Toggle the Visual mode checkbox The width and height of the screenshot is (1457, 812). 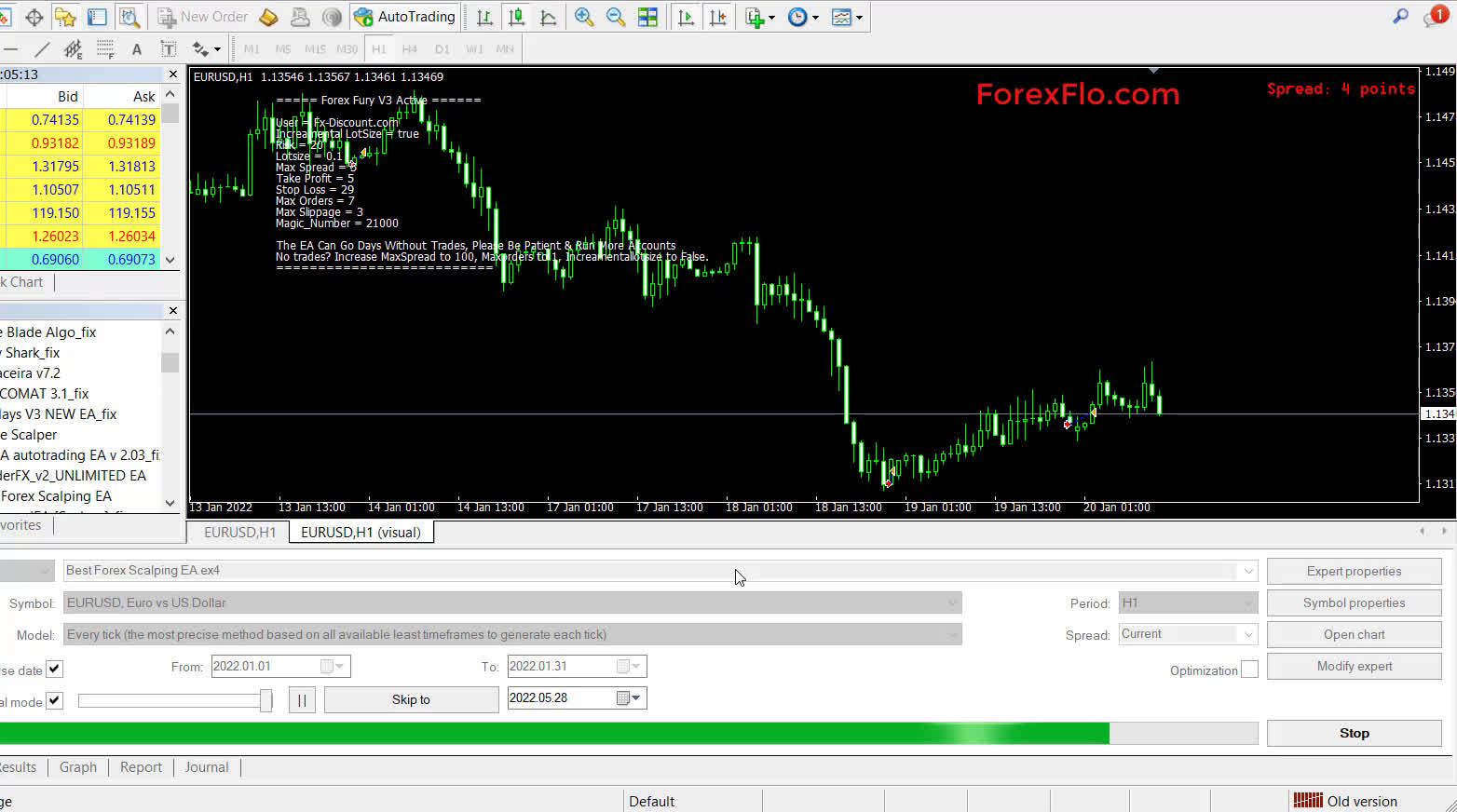(54, 700)
